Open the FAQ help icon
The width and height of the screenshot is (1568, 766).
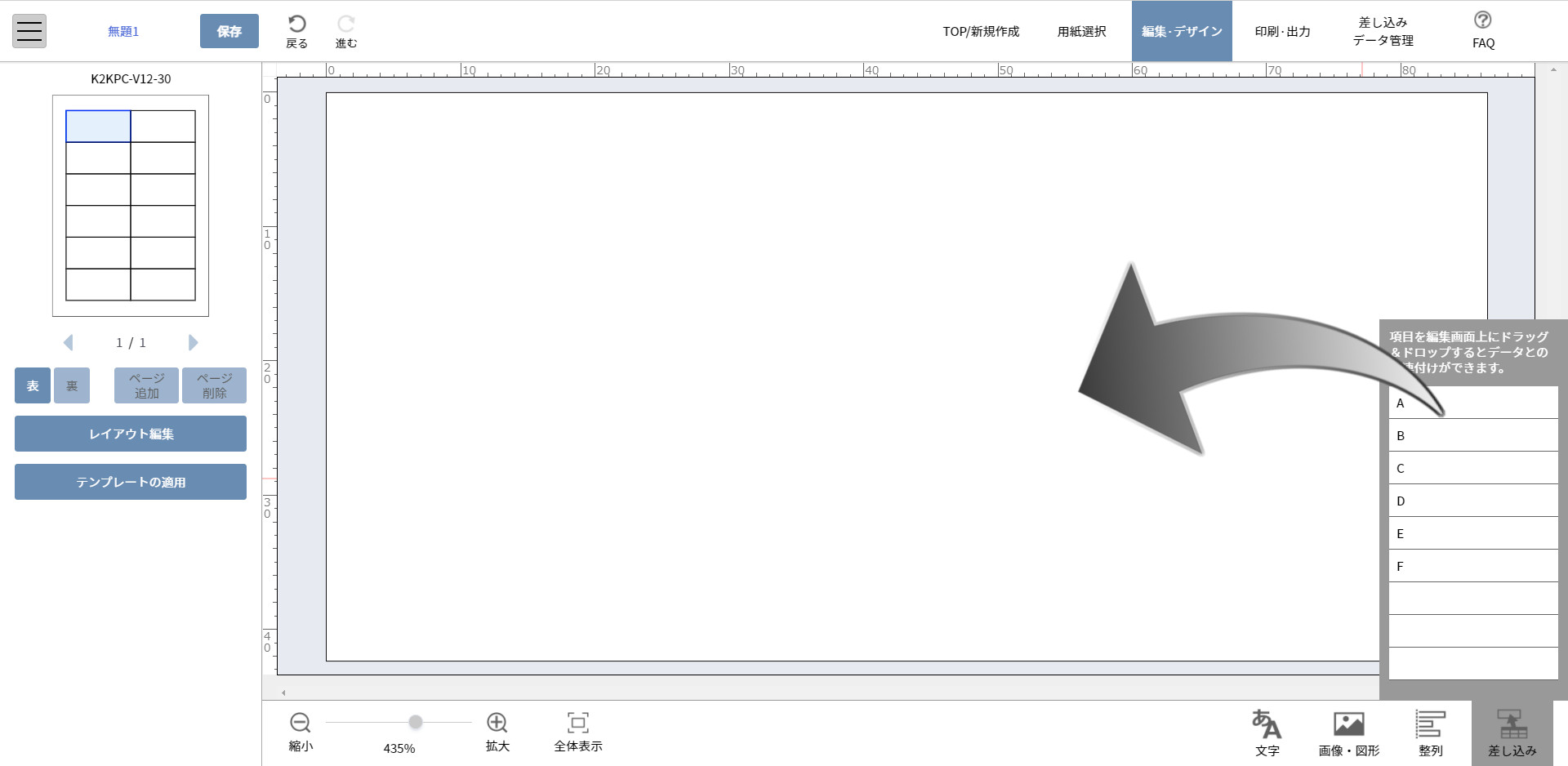tap(1483, 20)
